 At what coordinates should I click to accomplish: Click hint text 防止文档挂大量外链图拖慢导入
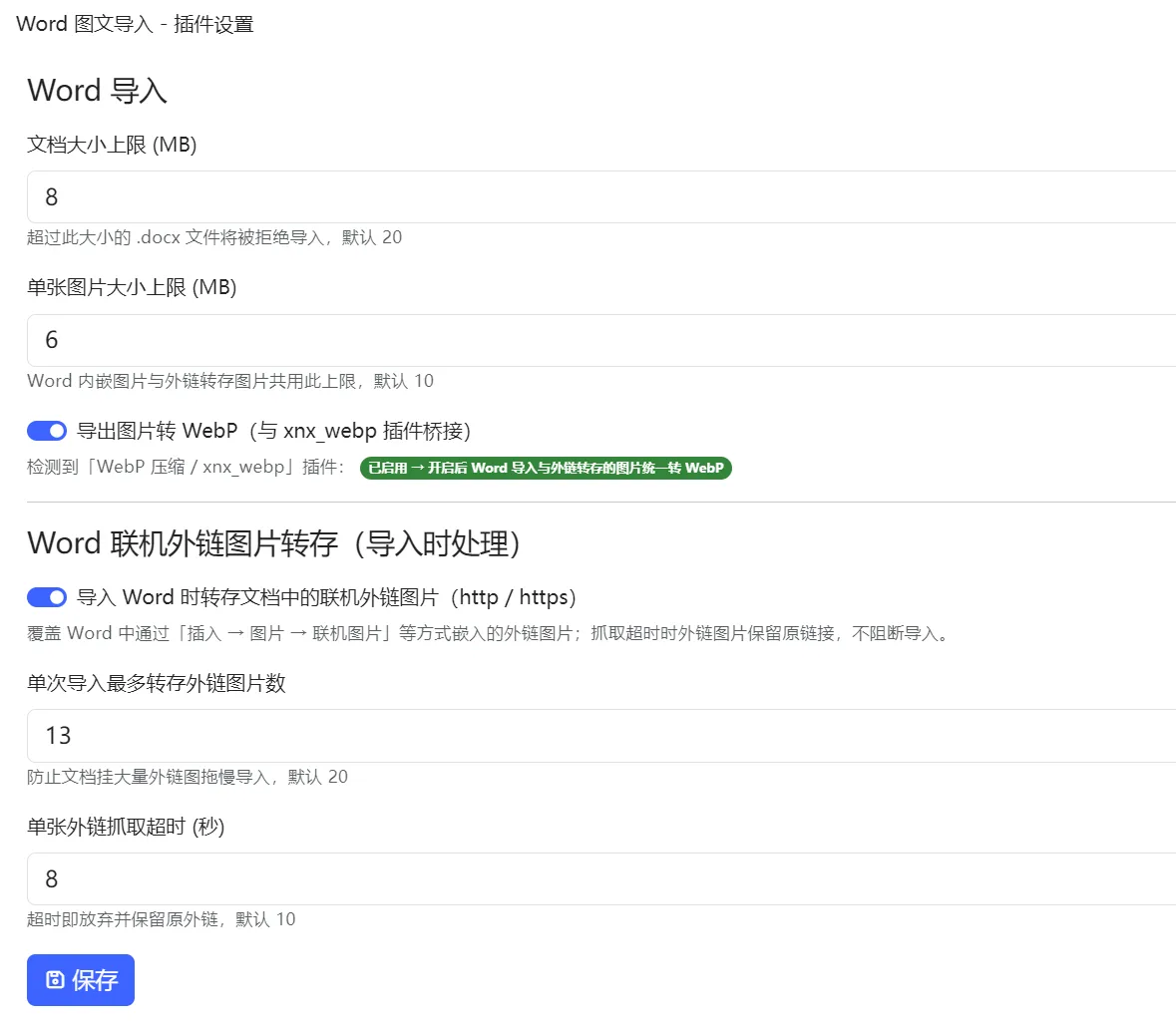(188, 776)
